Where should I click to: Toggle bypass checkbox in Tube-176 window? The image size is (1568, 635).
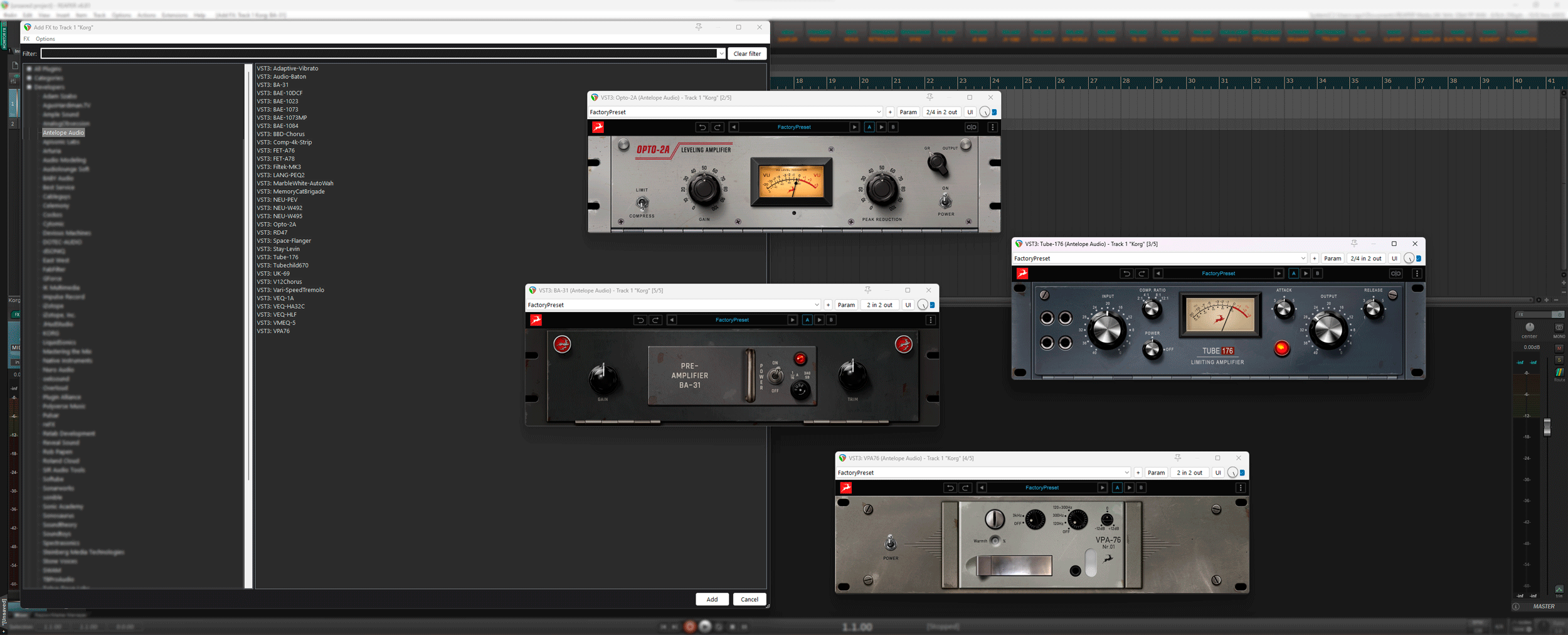tap(1419, 259)
